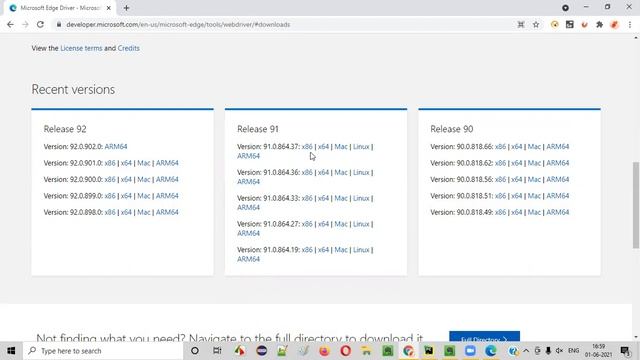
Task: Click the Release 90 heading
Action: [452, 129]
